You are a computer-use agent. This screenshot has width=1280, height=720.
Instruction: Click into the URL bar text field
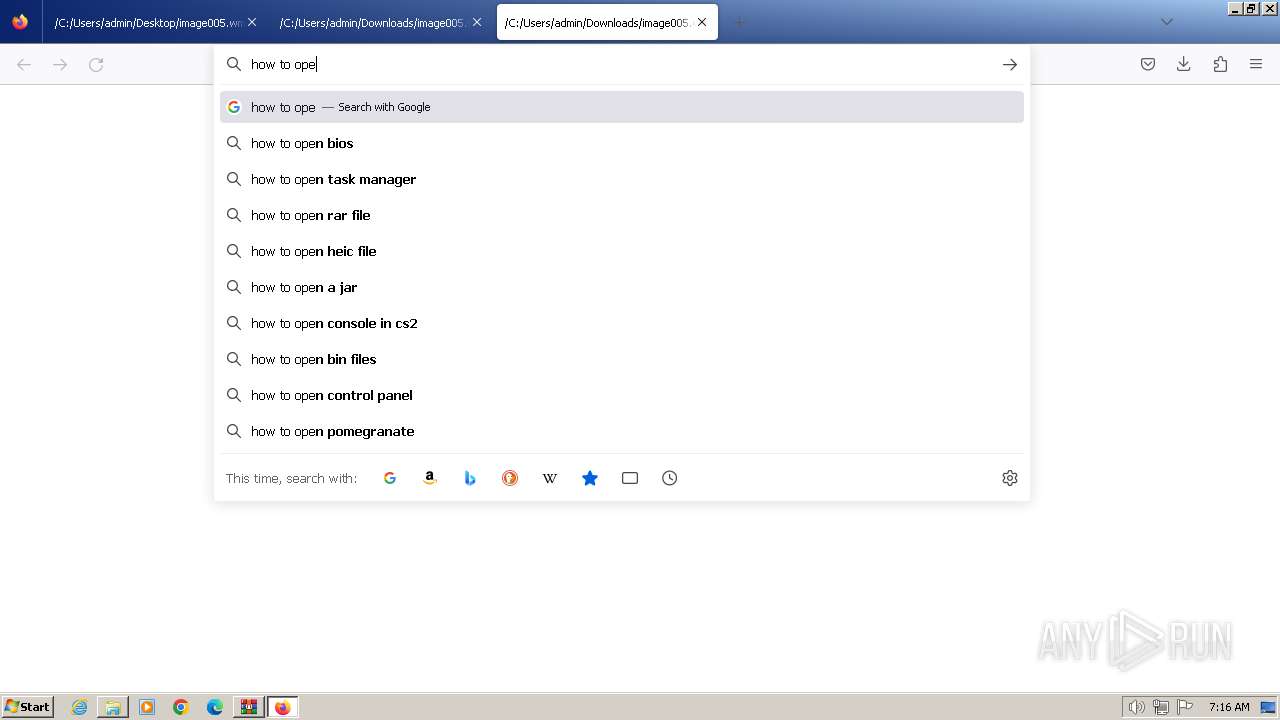click(620, 64)
